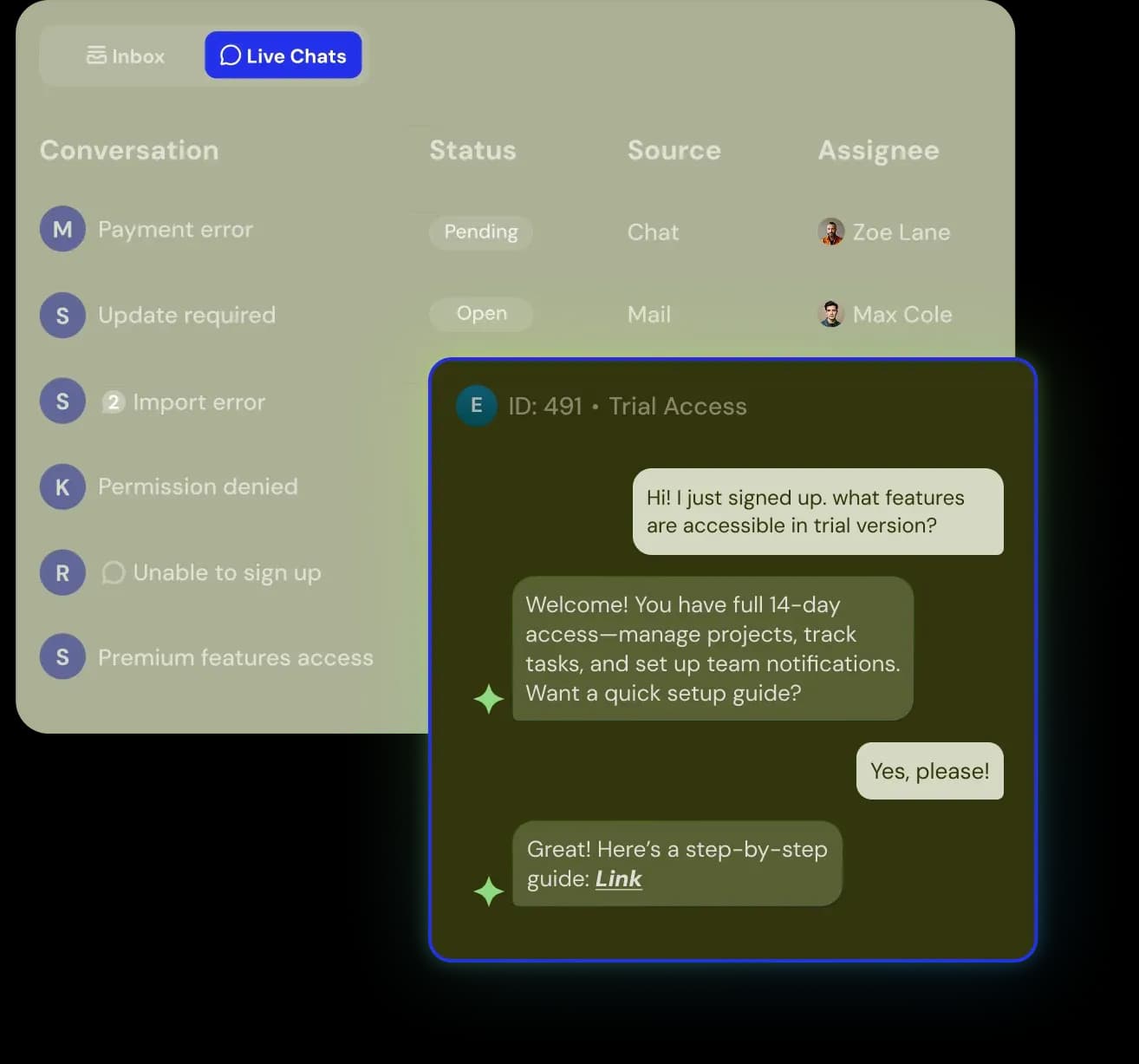Open the step-by-step guide Link
Image resolution: width=1139 pixels, height=1064 pixels.
(x=618, y=878)
